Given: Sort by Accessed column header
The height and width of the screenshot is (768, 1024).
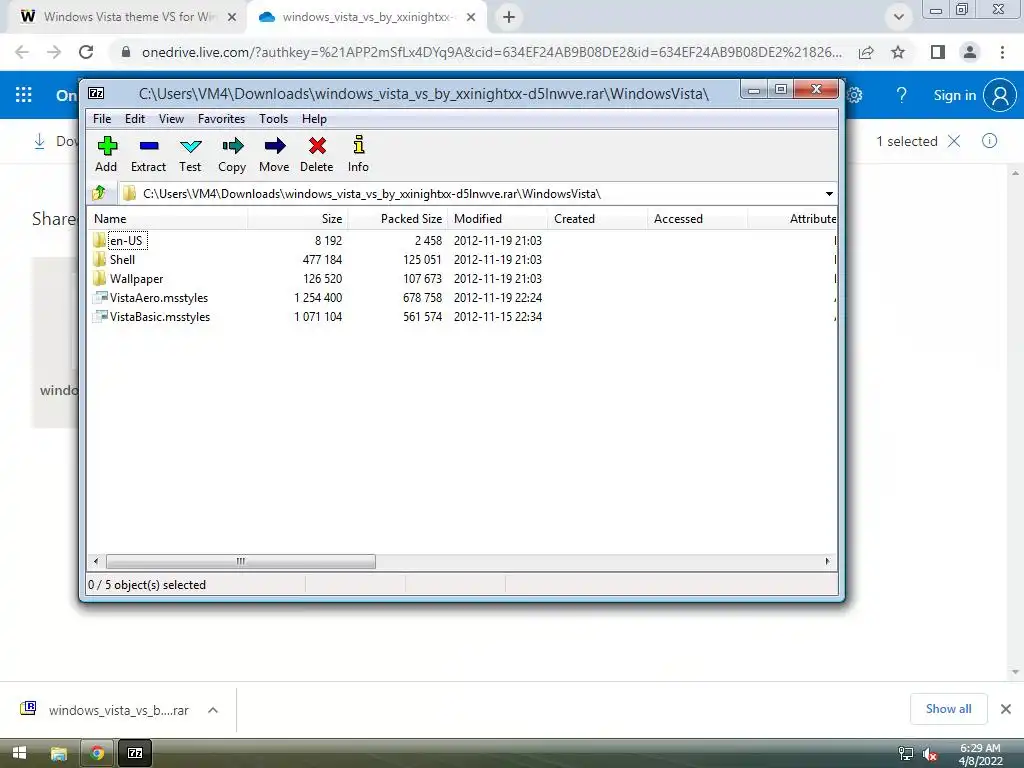Looking at the screenshot, I should click(697, 219).
